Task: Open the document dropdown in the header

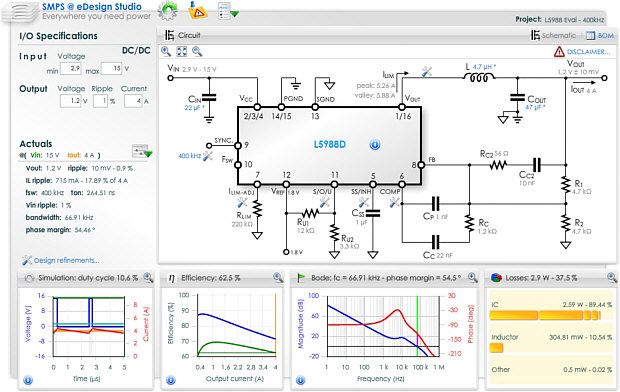Action: pyautogui.click(x=228, y=11)
